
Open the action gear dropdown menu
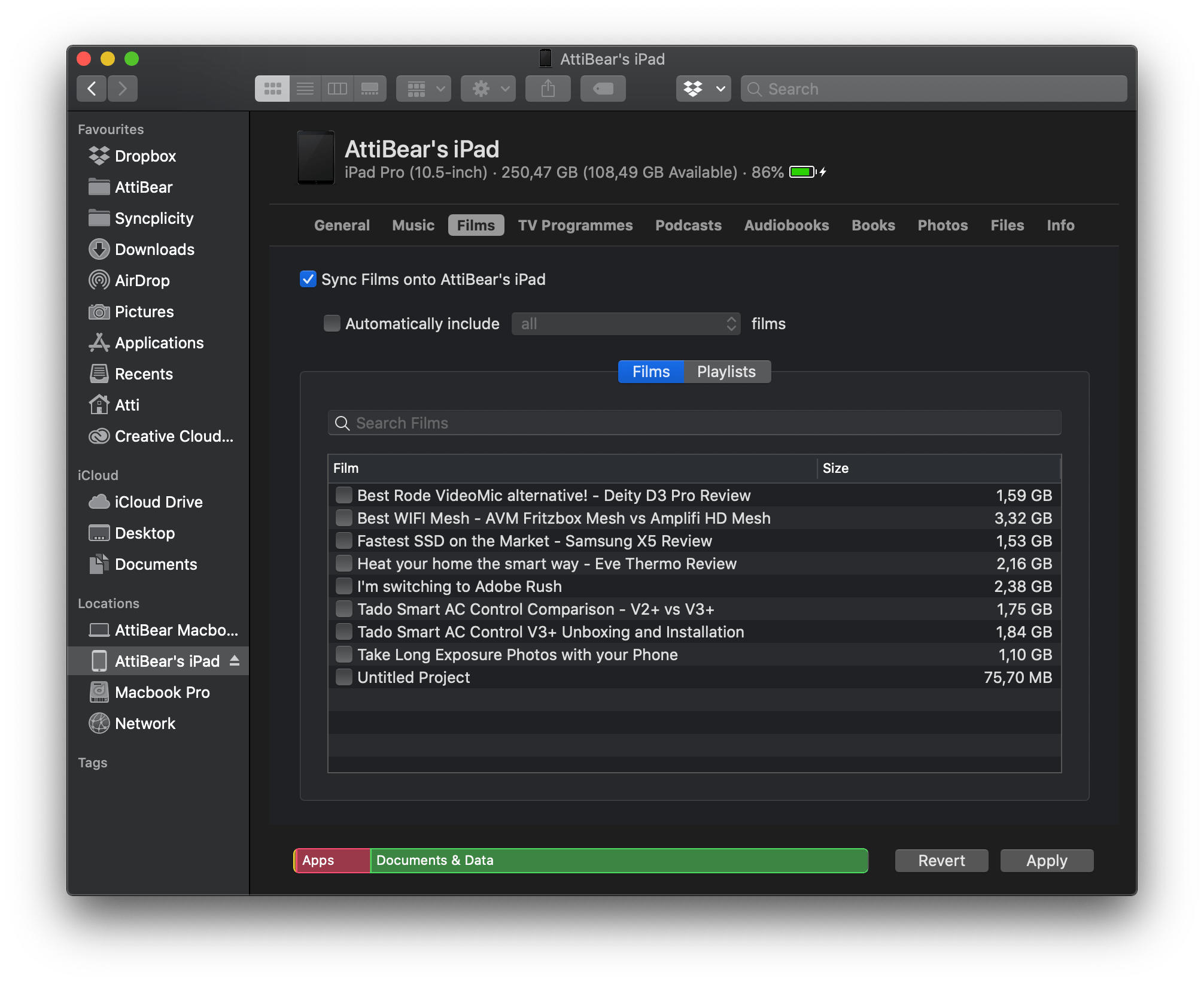coord(488,89)
